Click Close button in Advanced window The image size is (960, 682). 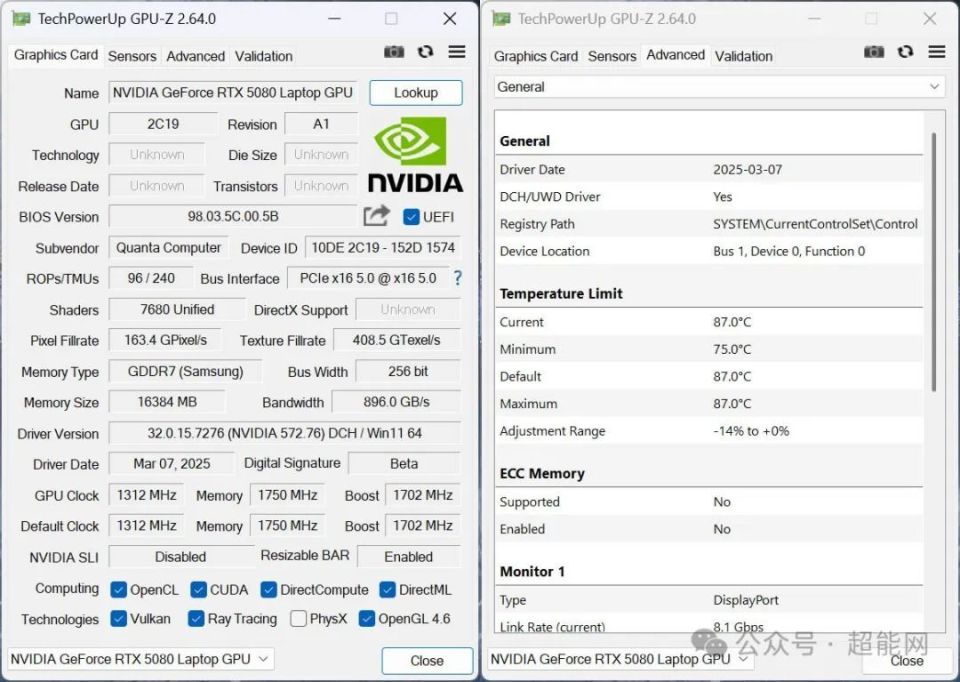tap(907, 661)
